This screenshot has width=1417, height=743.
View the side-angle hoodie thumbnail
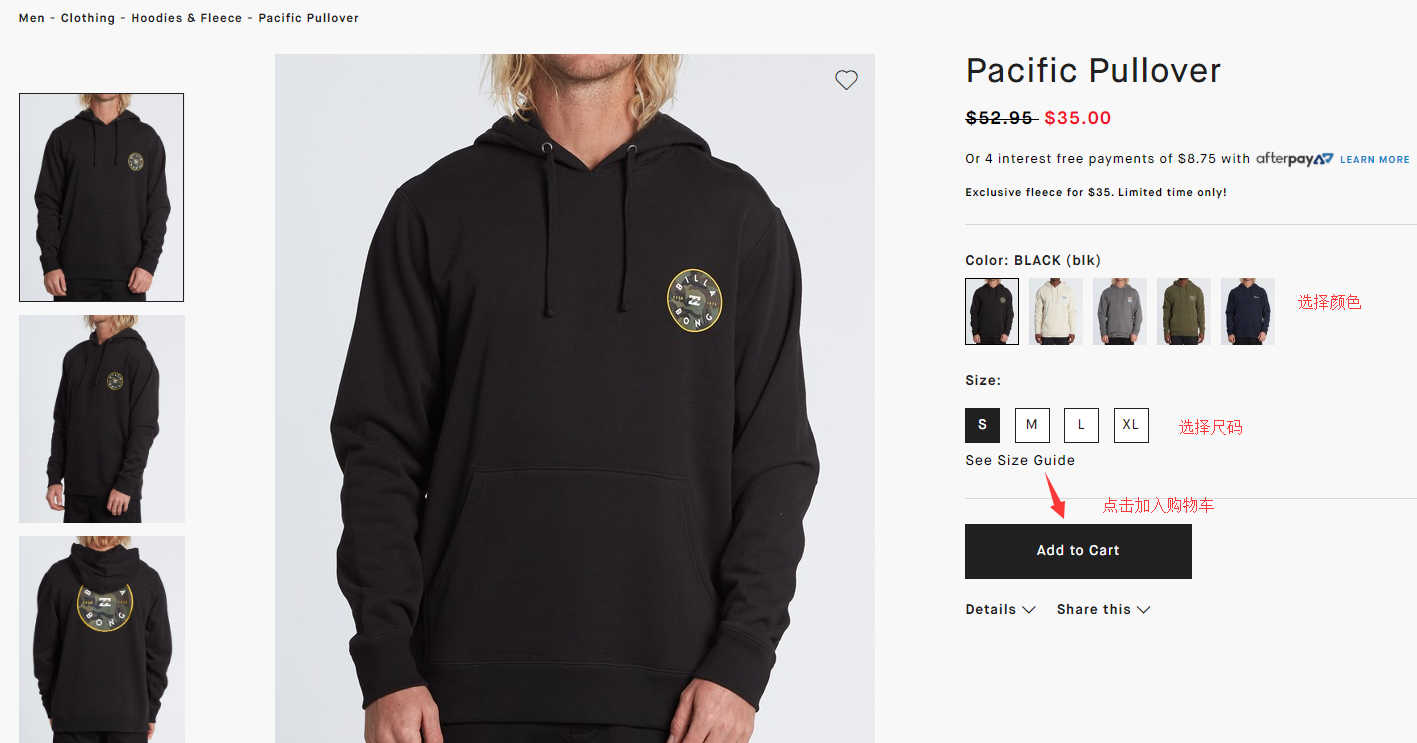pos(102,419)
